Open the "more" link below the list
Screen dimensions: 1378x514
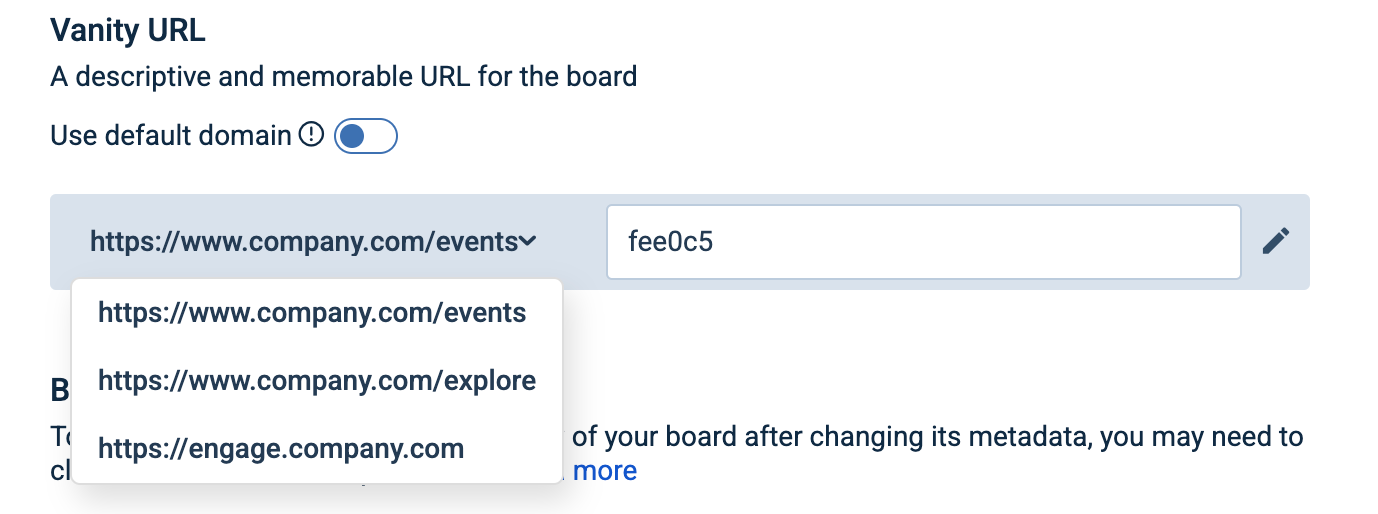click(605, 471)
